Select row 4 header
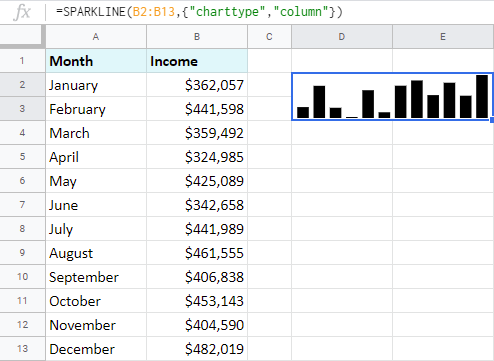Image resolution: width=494 pixels, height=361 pixels. [x=22, y=133]
